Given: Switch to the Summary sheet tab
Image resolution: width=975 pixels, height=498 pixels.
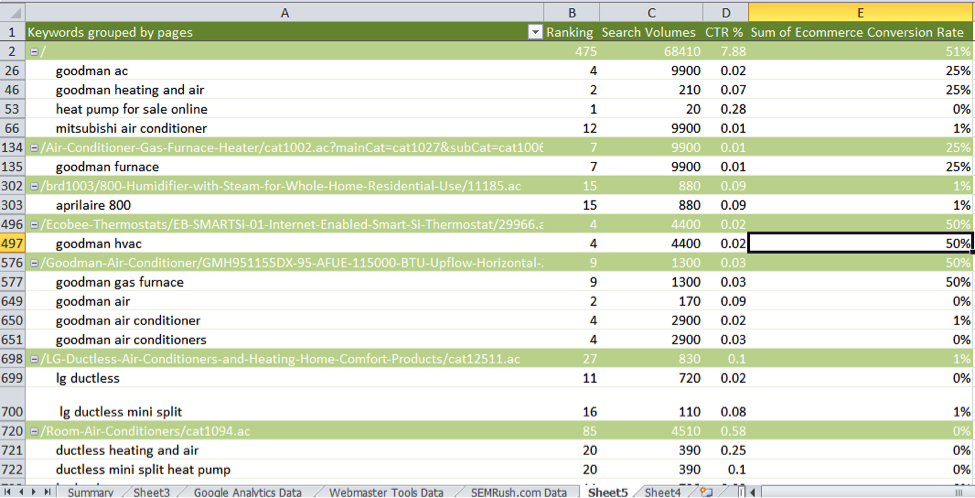Looking at the screenshot, I should pyautogui.click(x=90, y=492).
